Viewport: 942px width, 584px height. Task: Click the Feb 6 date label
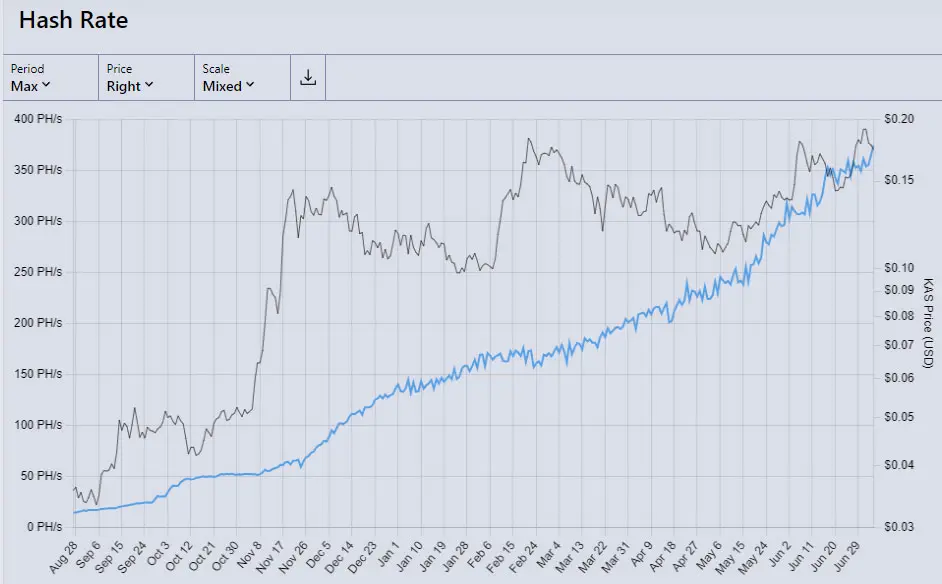(x=480, y=554)
